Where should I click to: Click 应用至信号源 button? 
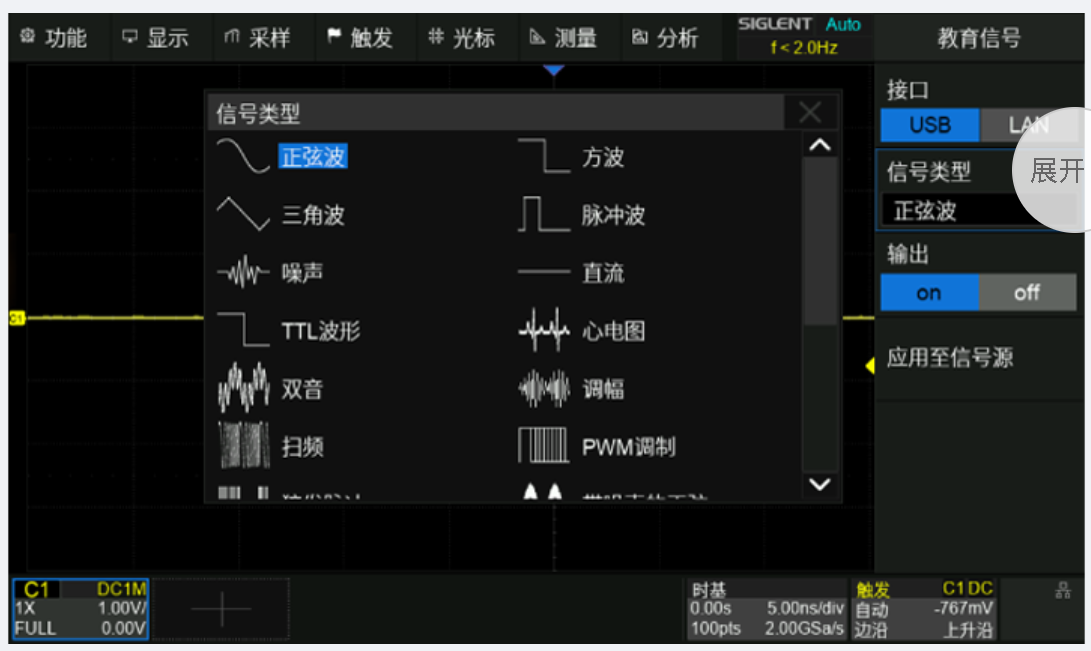[950, 358]
